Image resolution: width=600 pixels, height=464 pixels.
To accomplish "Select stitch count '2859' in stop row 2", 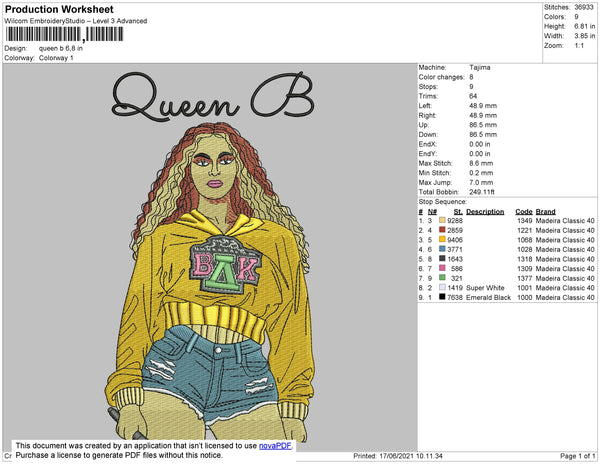I will pyautogui.click(x=455, y=230).
